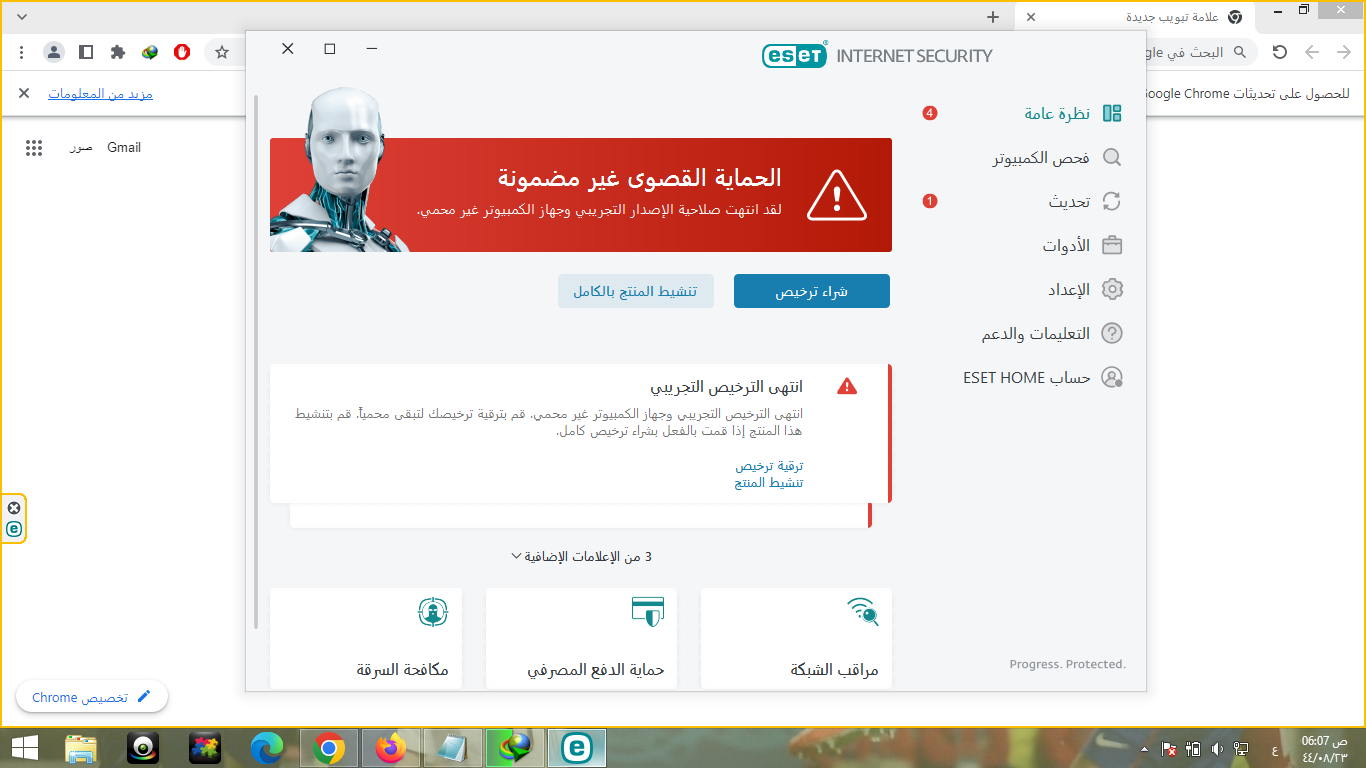Click the Buy license (شراء ترخيص) button
This screenshot has width=1366, height=768.
812,291
